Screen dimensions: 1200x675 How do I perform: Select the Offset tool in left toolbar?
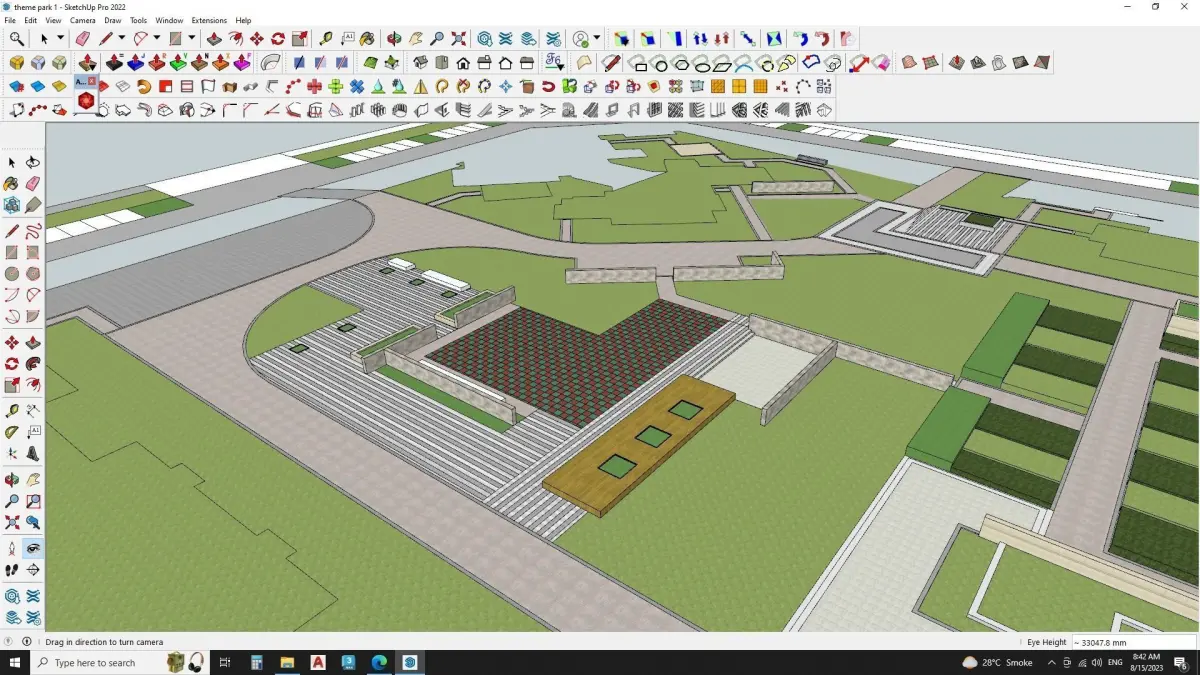pyautogui.click(x=33, y=385)
